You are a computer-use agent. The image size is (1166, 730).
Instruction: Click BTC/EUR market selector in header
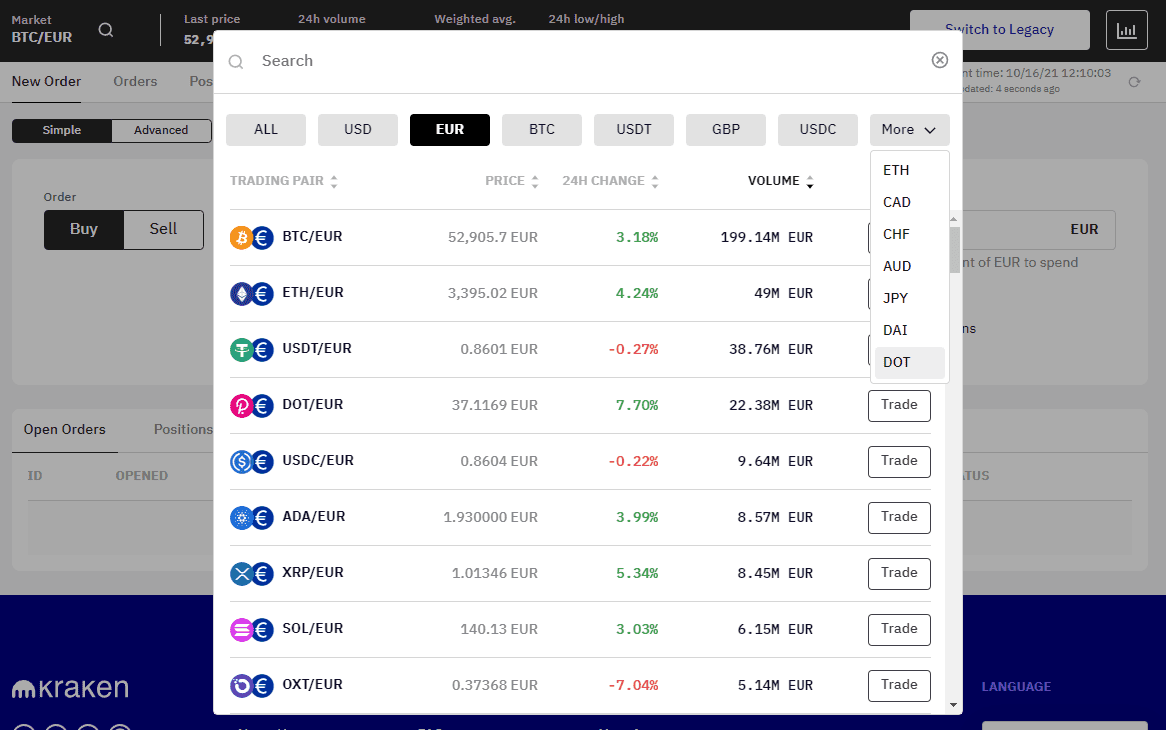(x=42, y=30)
